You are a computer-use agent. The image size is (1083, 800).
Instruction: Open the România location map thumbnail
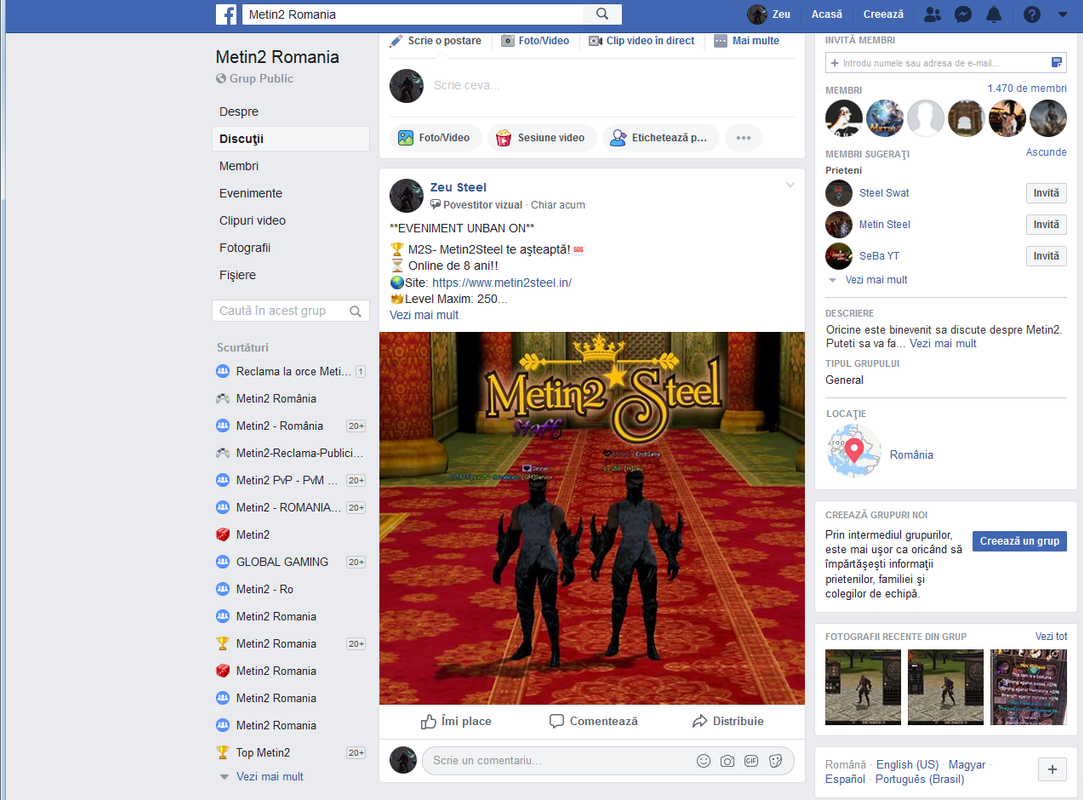(x=854, y=452)
